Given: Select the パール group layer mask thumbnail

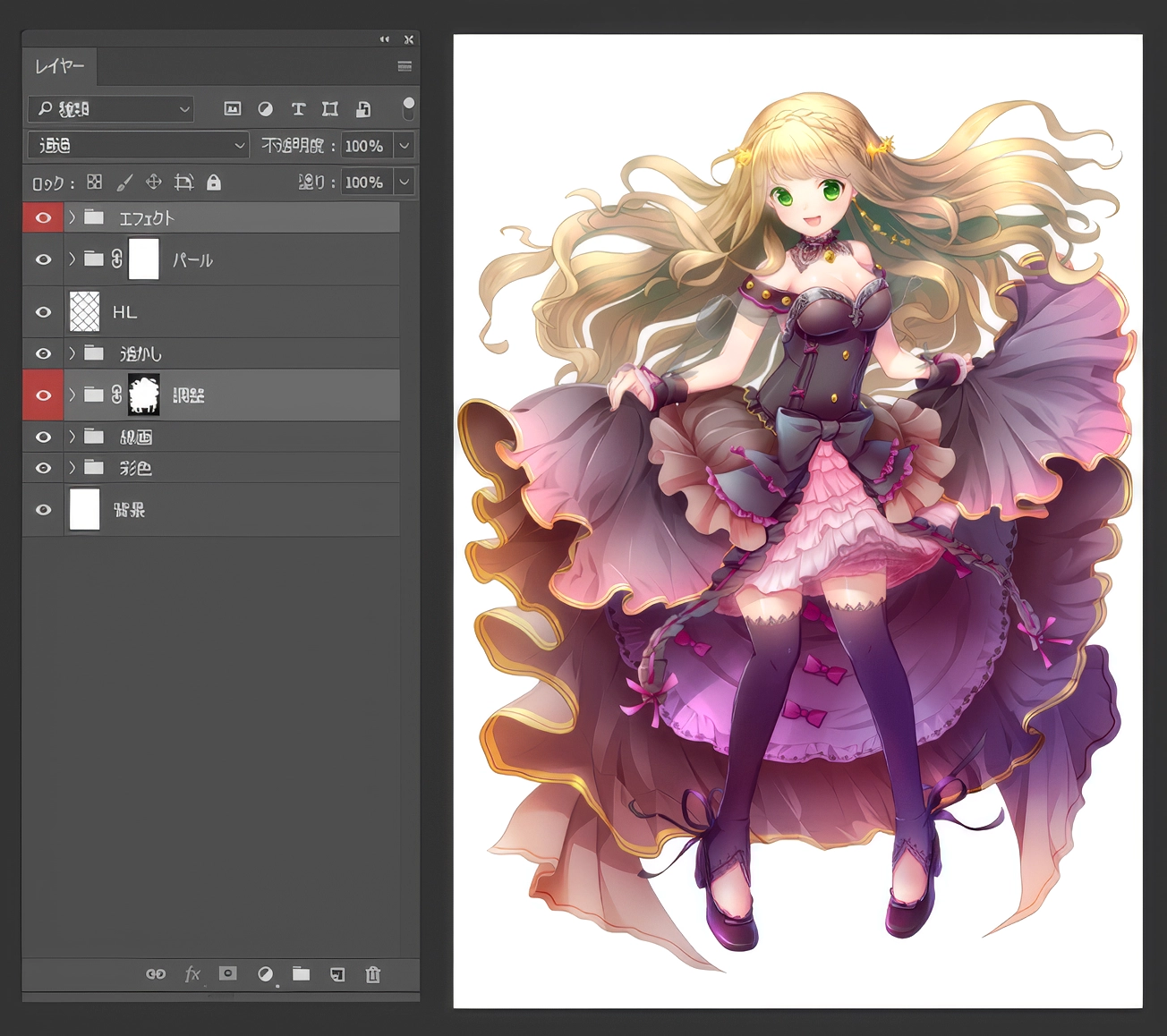Looking at the screenshot, I should coord(144,259).
